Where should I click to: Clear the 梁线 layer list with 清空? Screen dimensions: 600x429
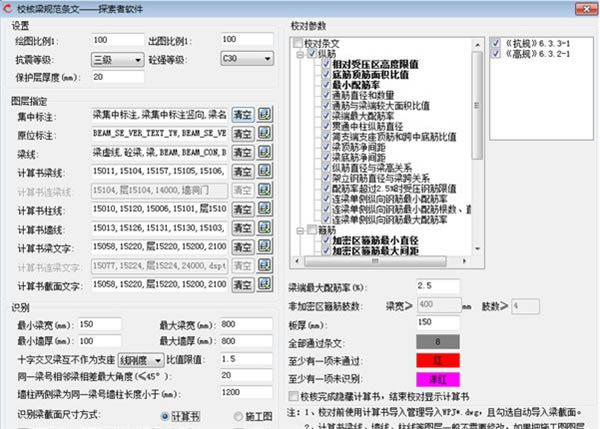(243, 153)
